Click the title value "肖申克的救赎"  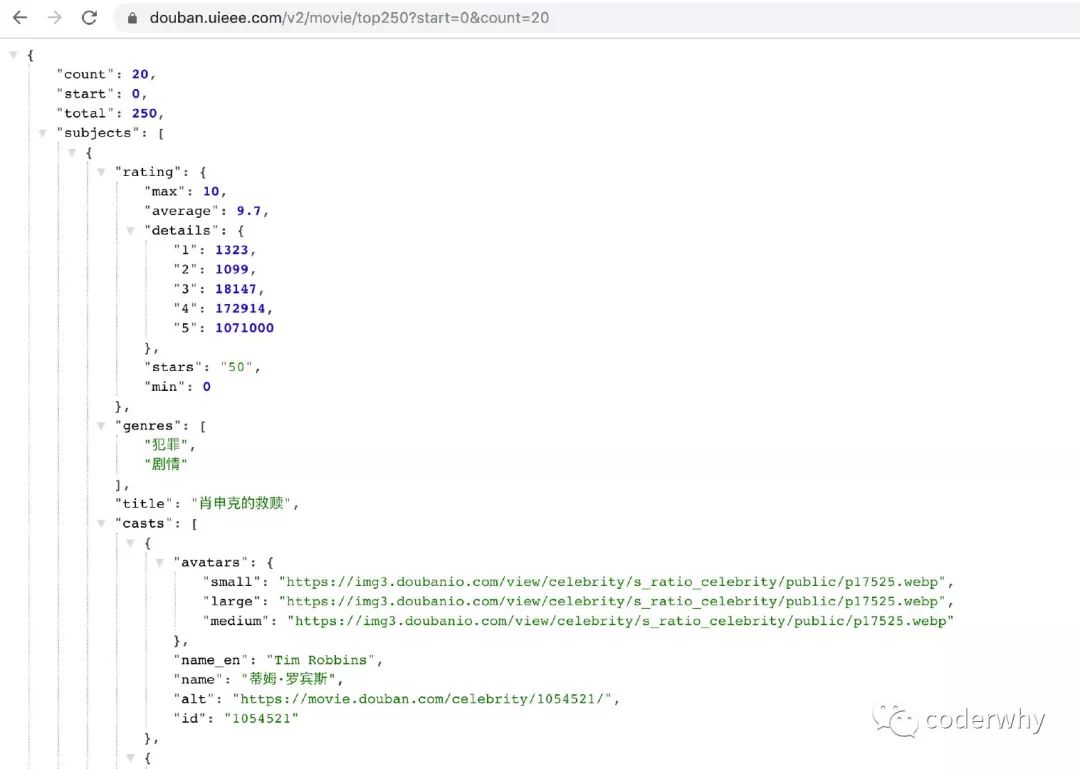(241, 503)
